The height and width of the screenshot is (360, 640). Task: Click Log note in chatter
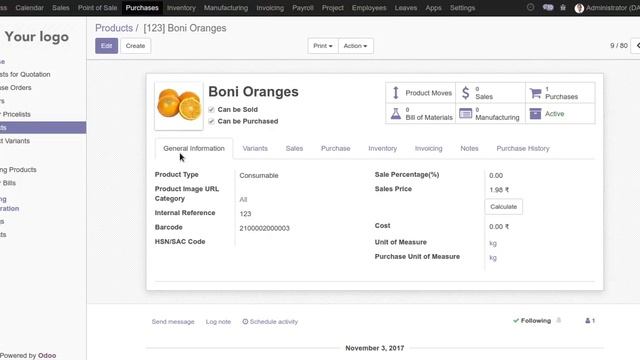(x=218, y=322)
